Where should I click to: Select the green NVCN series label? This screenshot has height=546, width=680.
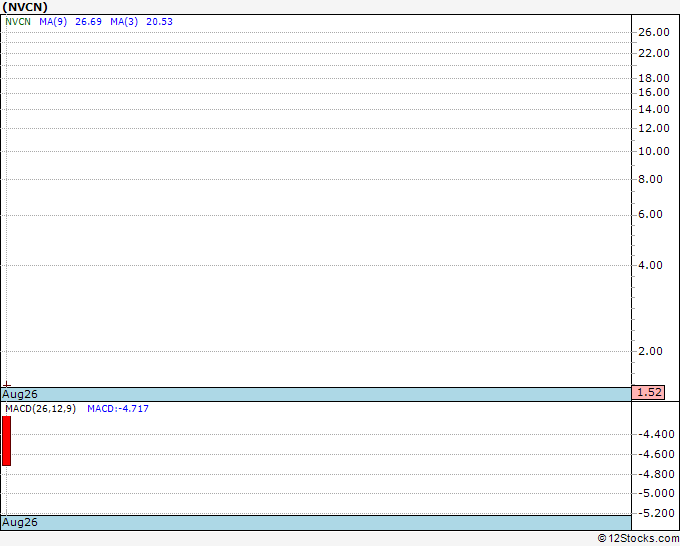pyautogui.click(x=18, y=22)
